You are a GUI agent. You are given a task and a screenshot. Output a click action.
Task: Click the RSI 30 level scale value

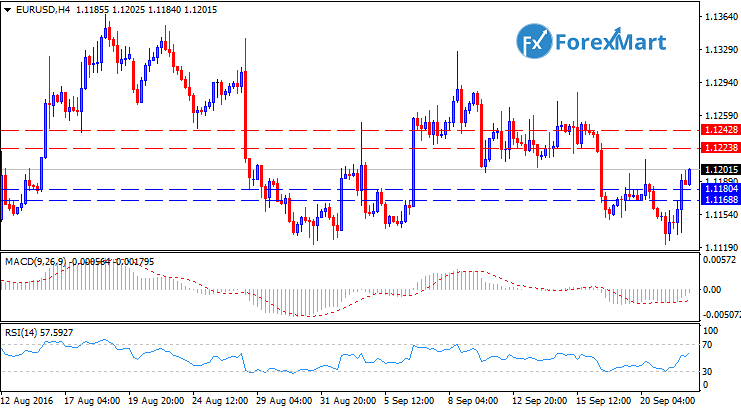point(709,371)
